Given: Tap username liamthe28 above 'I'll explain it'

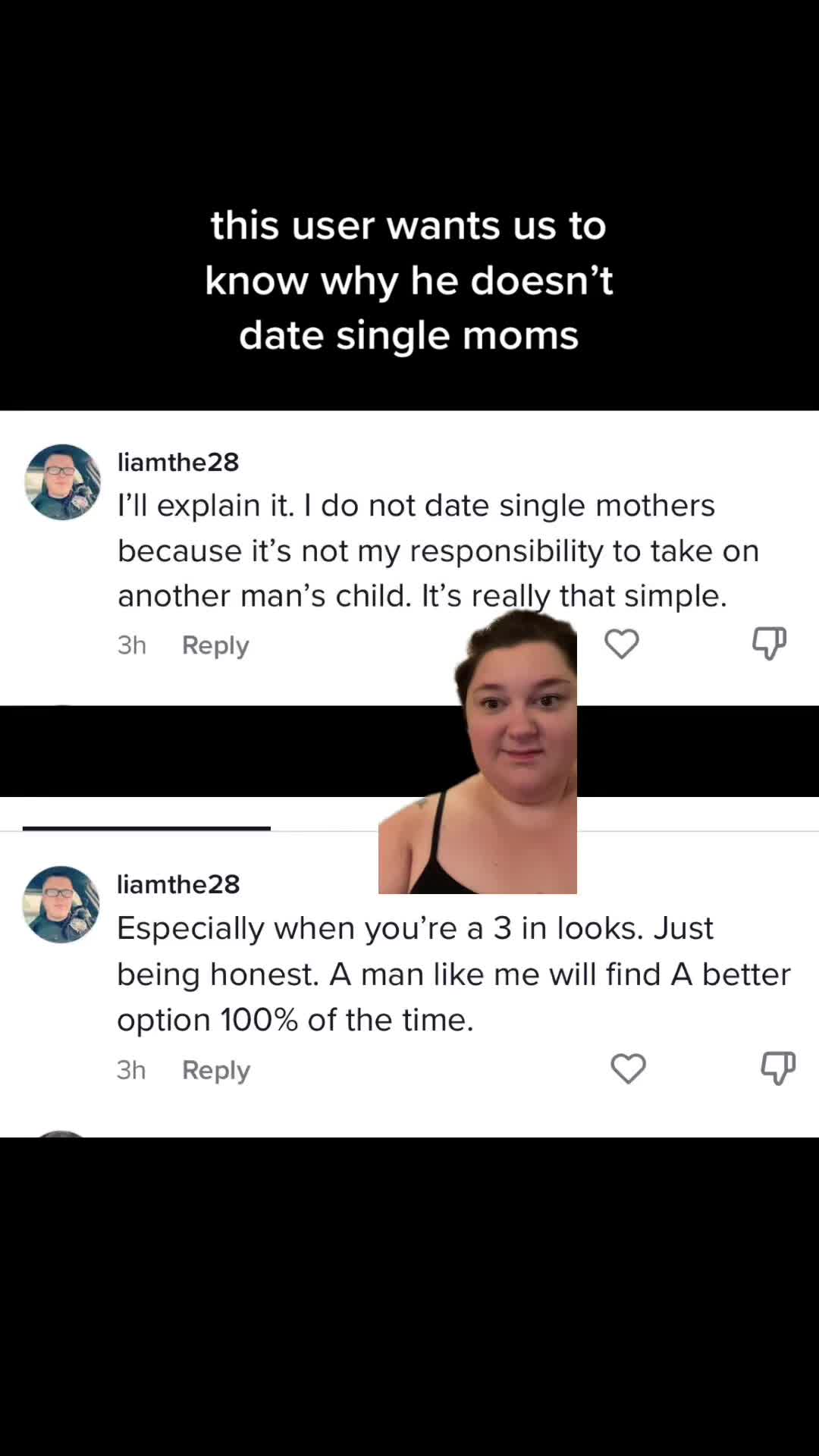Looking at the screenshot, I should click(x=178, y=462).
